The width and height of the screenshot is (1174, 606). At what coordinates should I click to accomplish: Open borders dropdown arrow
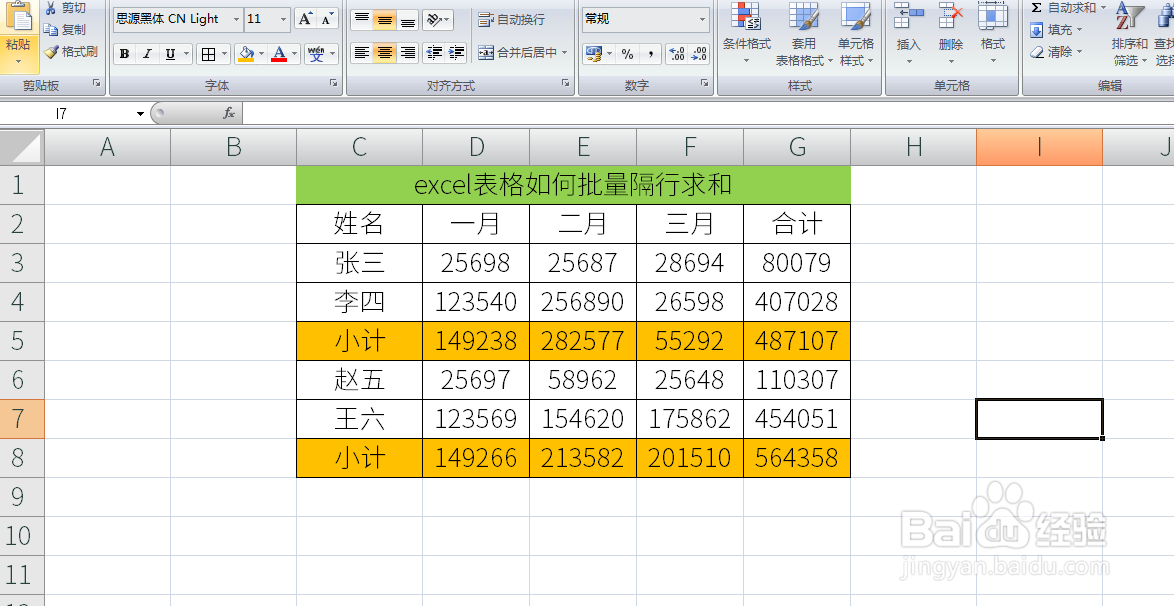225,53
